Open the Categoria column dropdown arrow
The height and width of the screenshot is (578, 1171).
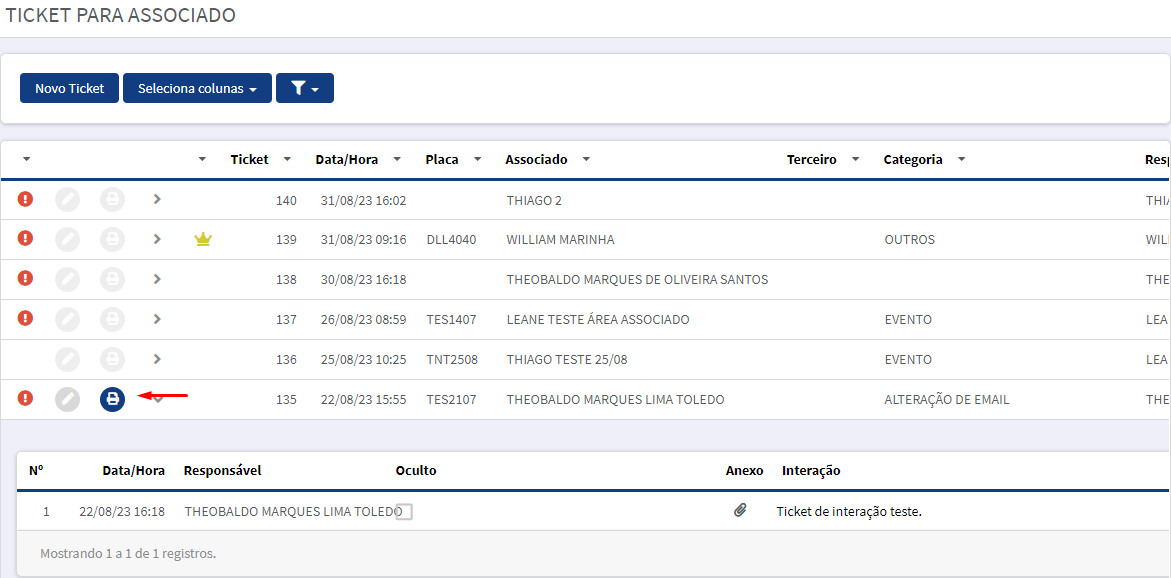click(x=962, y=160)
